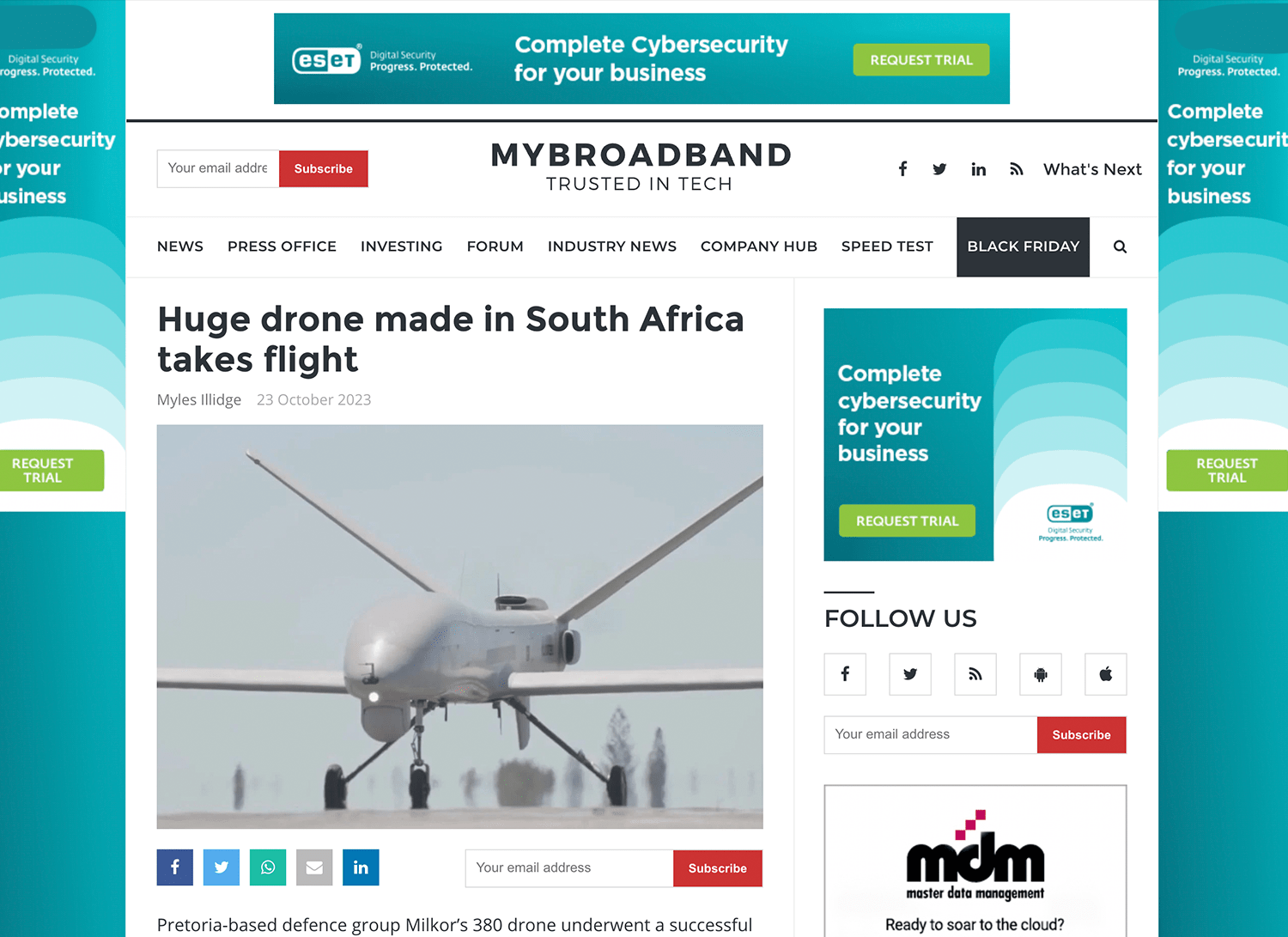Viewport: 1288px width, 937px height.
Task: Click Follow Us RSS icon in sidebar
Action: click(975, 674)
